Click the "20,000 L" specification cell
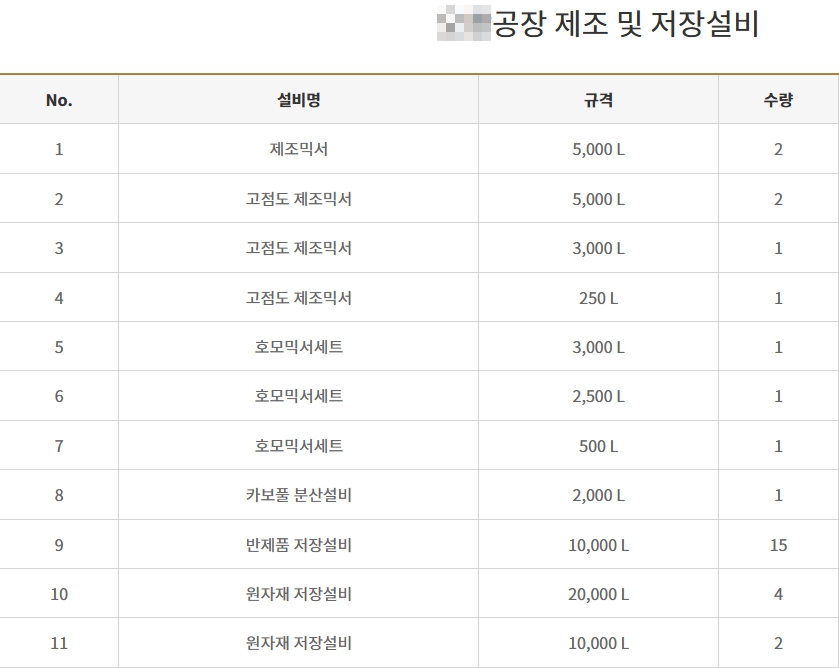Image resolution: width=839 pixels, height=668 pixels. (598, 594)
